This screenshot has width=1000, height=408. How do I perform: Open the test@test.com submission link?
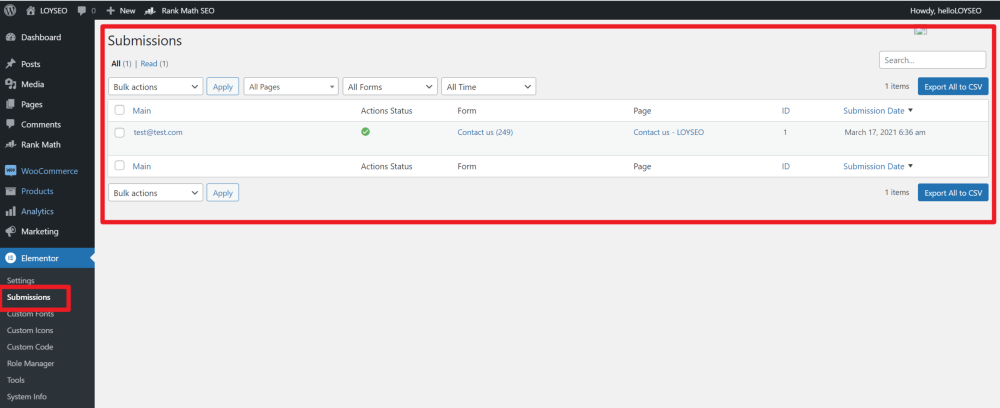click(158, 132)
